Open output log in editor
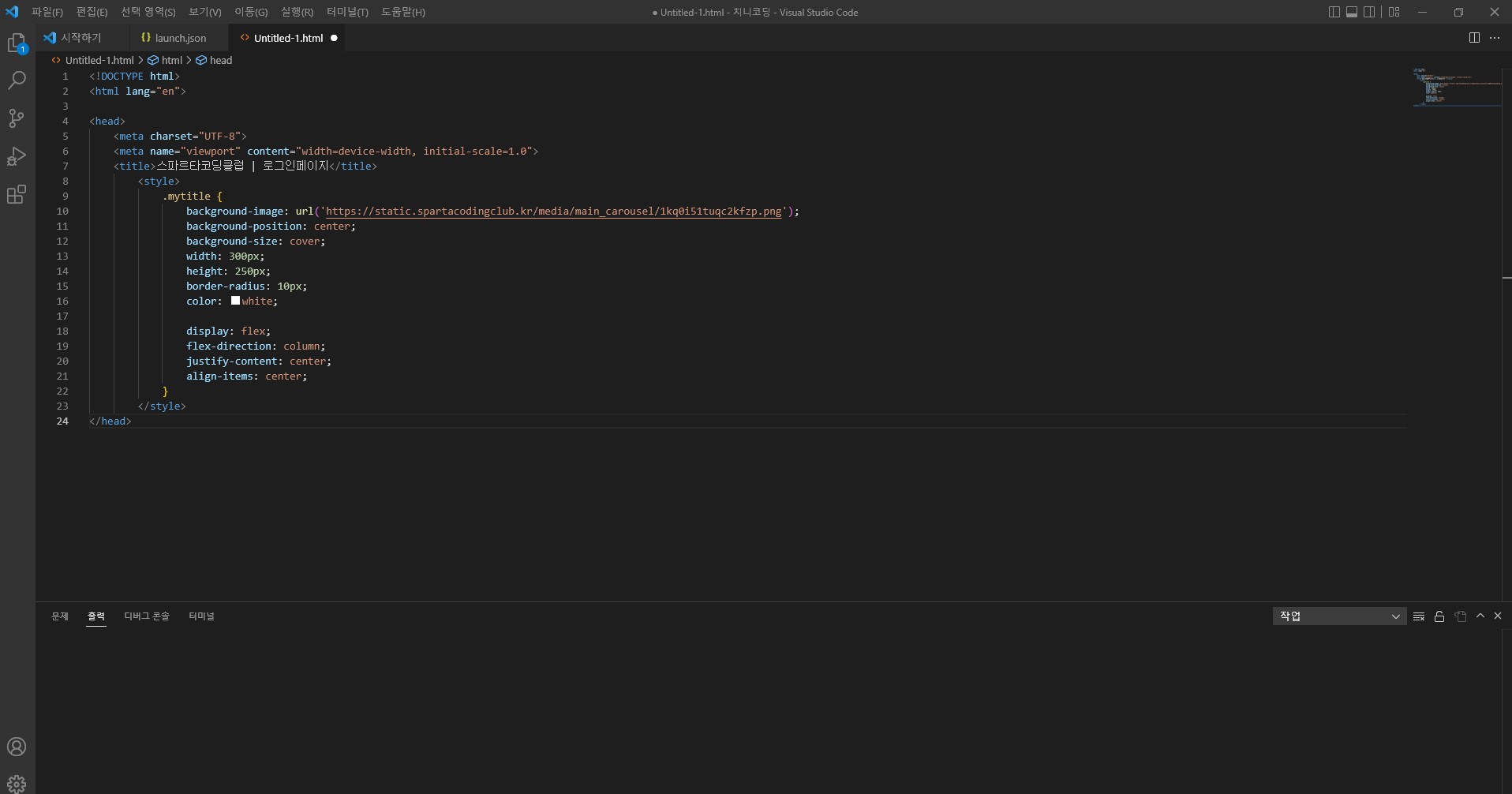Screen dimensions: 1512x794 pos(1461,616)
